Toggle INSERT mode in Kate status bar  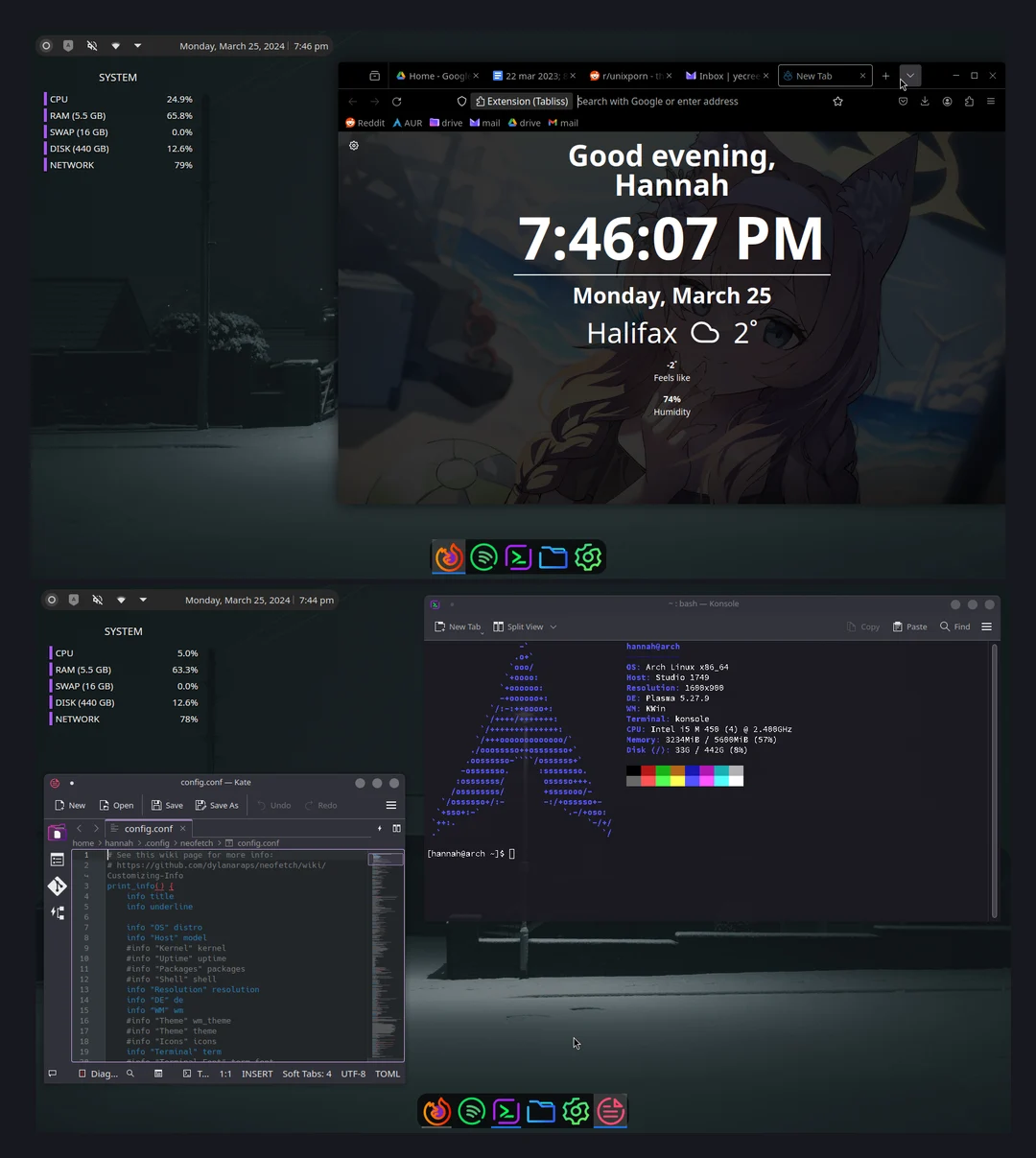(256, 1074)
